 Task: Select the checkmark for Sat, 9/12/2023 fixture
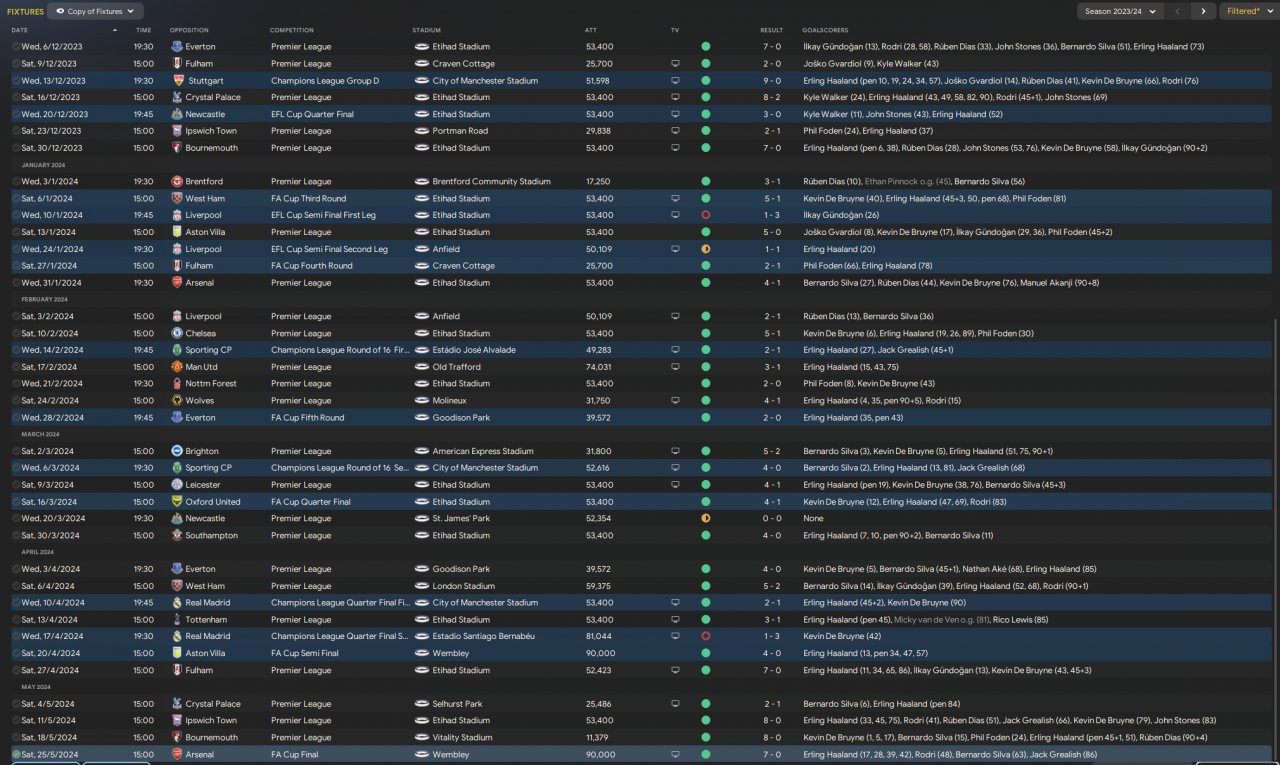(x=16, y=64)
